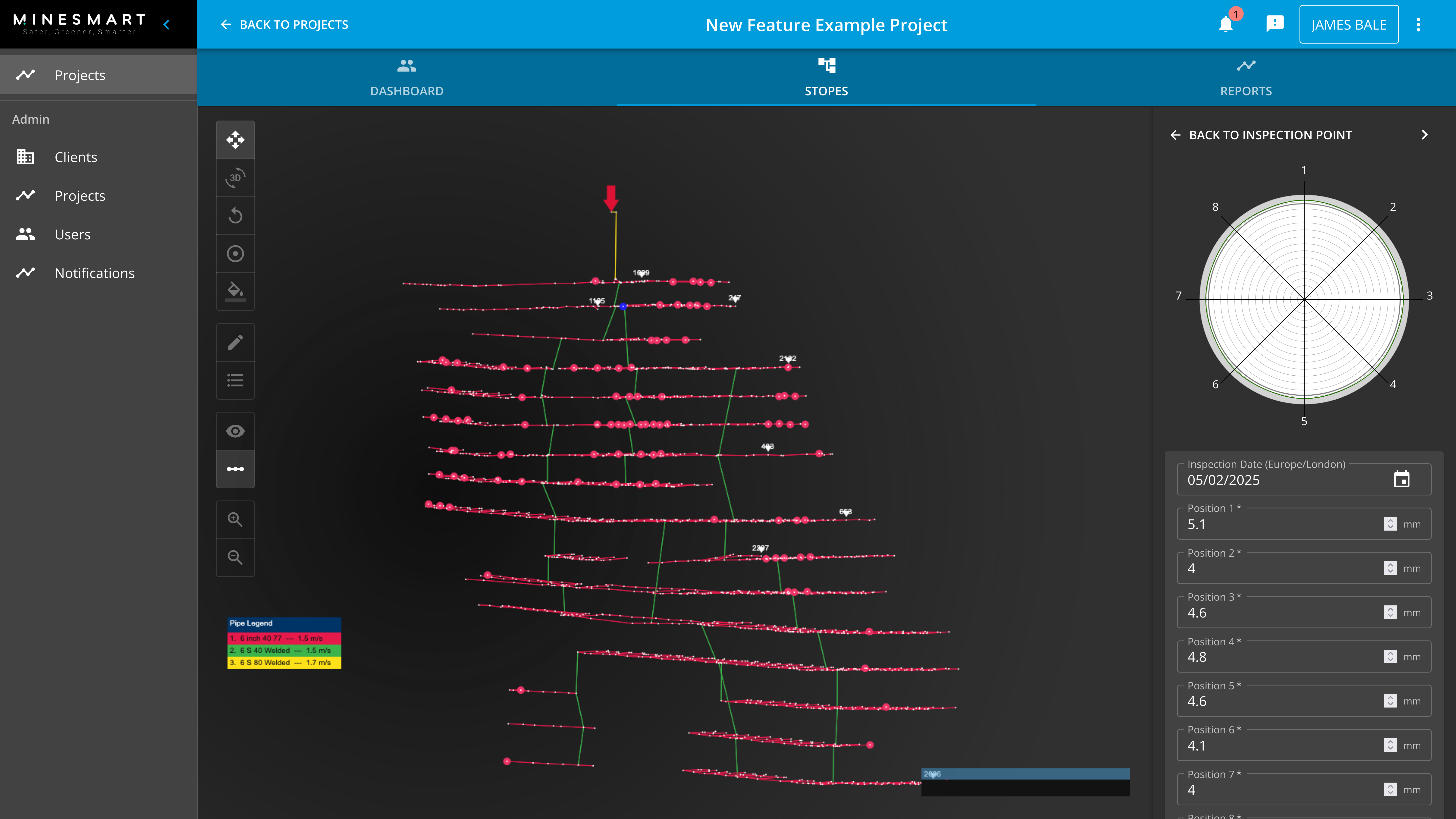Zoom in on the pipe model
The image size is (1456, 819).
pyautogui.click(x=235, y=519)
